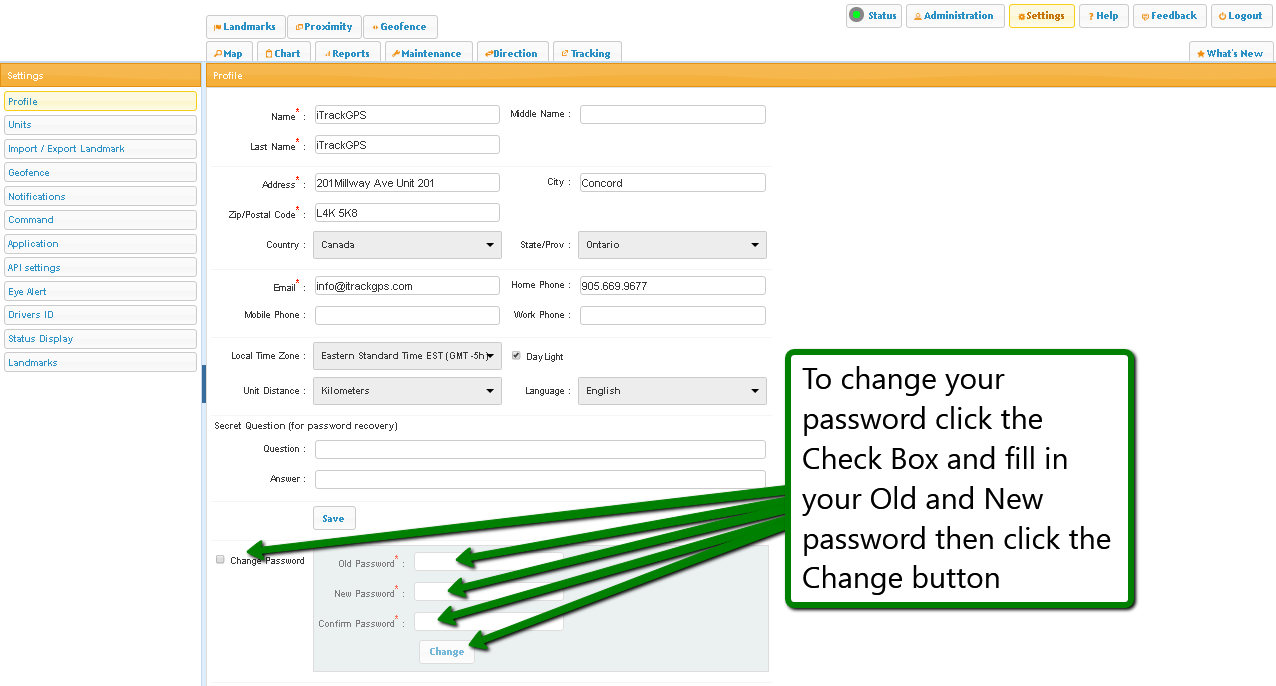The height and width of the screenshot is (686, 1276).
Task: Expand the State/Prov dropdown showing Ontario
Action: (x=672, y=245)
